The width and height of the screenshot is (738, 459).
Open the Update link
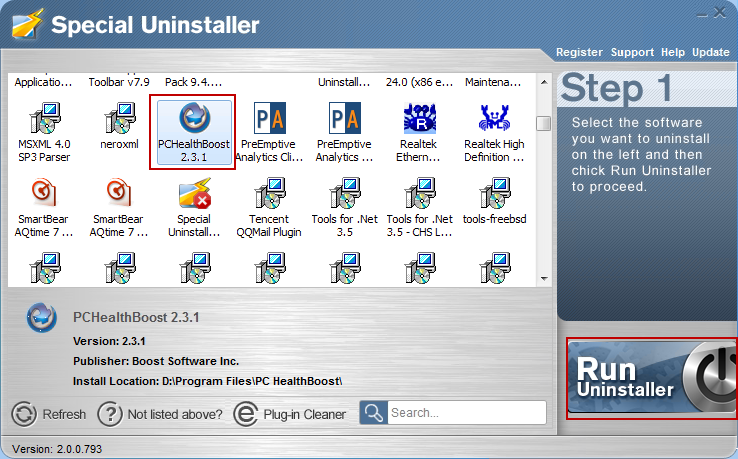point(711,52)
